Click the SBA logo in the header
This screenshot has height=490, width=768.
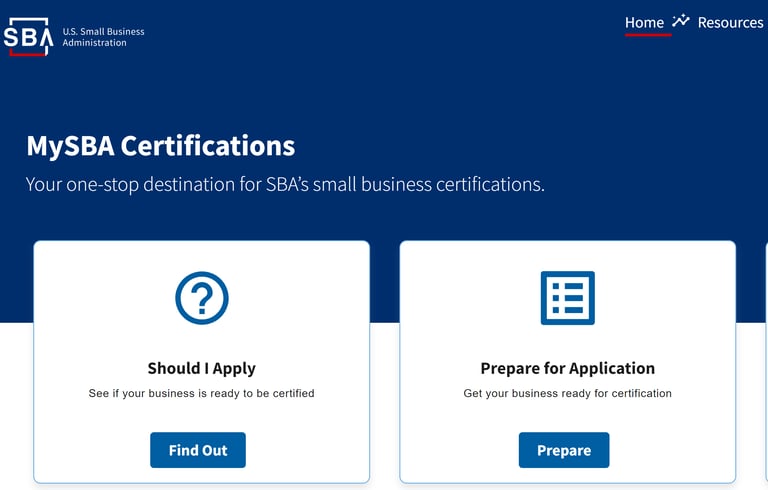click(28, 37)
